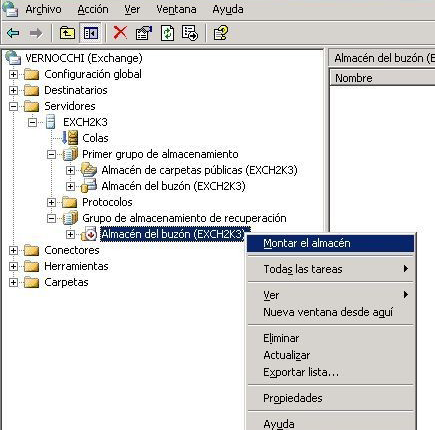Click the green Refresh toolbar icon

point(167,33)
